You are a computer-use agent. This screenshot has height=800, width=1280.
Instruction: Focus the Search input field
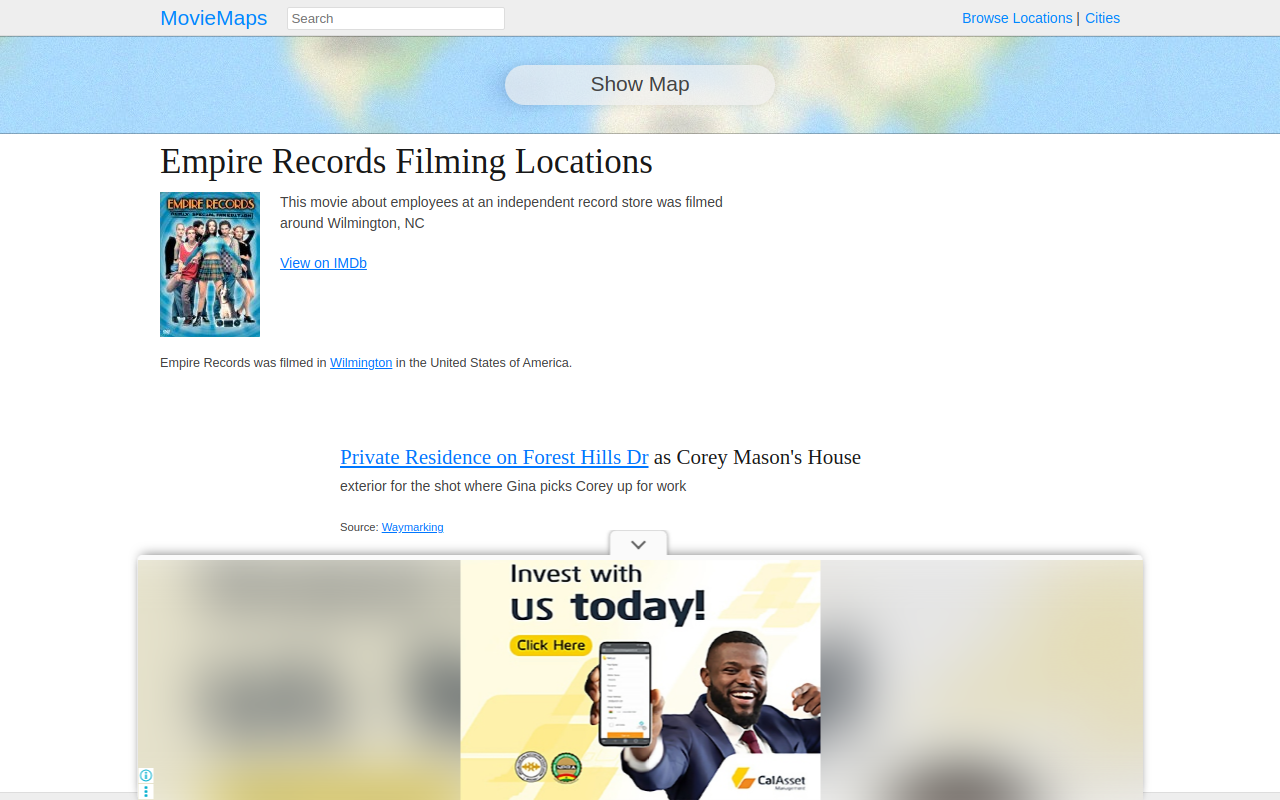[x=396, y=18]
